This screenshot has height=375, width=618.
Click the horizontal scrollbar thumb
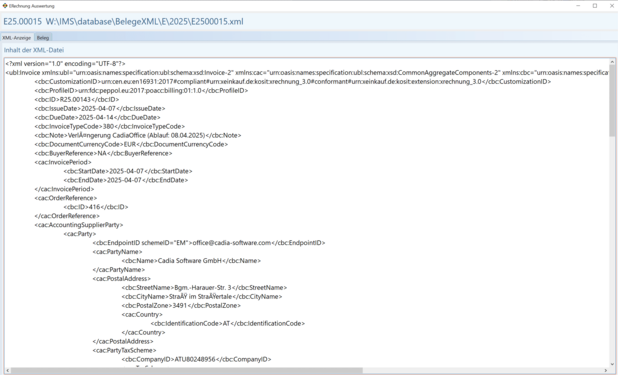click(186, 371)
